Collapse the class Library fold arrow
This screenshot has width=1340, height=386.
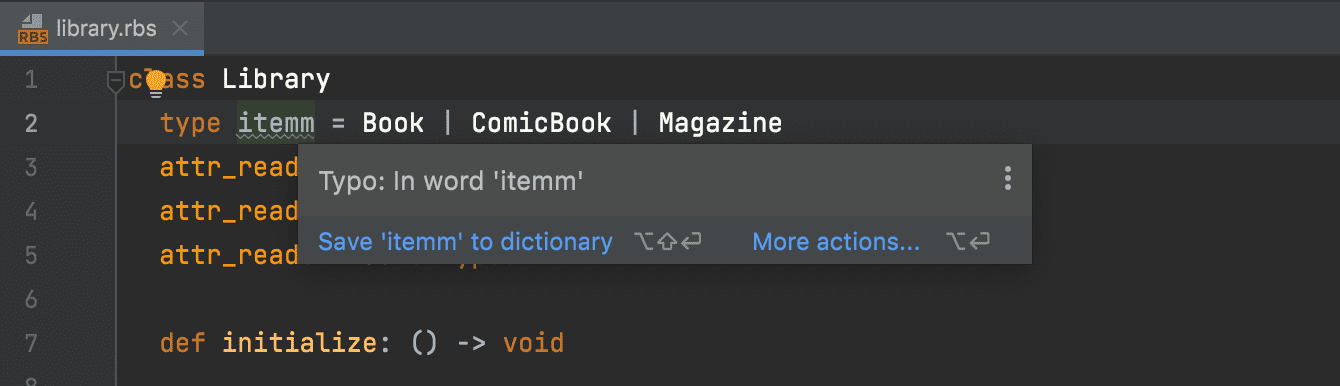(116, 80)
